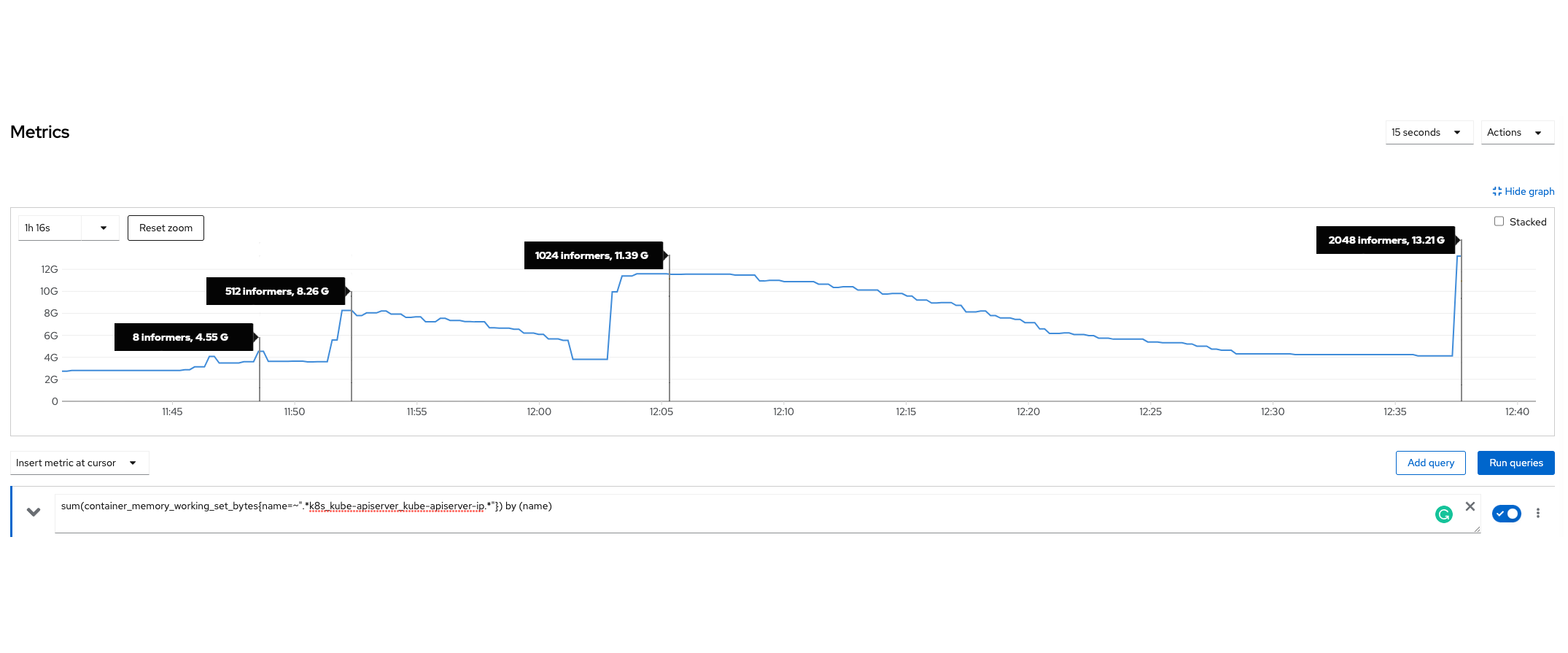The width and height of the screenshot is (1568, 653).
Task: Click the Add query button
Action: coord(1430,463)
